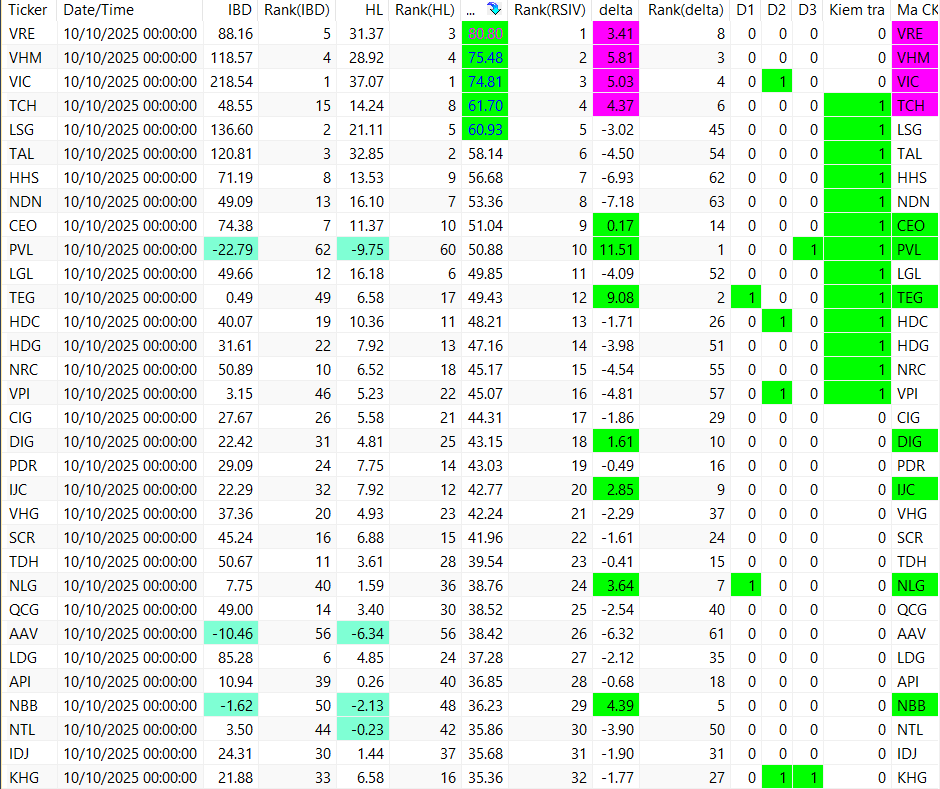The width and height of the screenshot is (940, 789).
Task: Select VRE in the Ticker column
Action: [22, 34]
